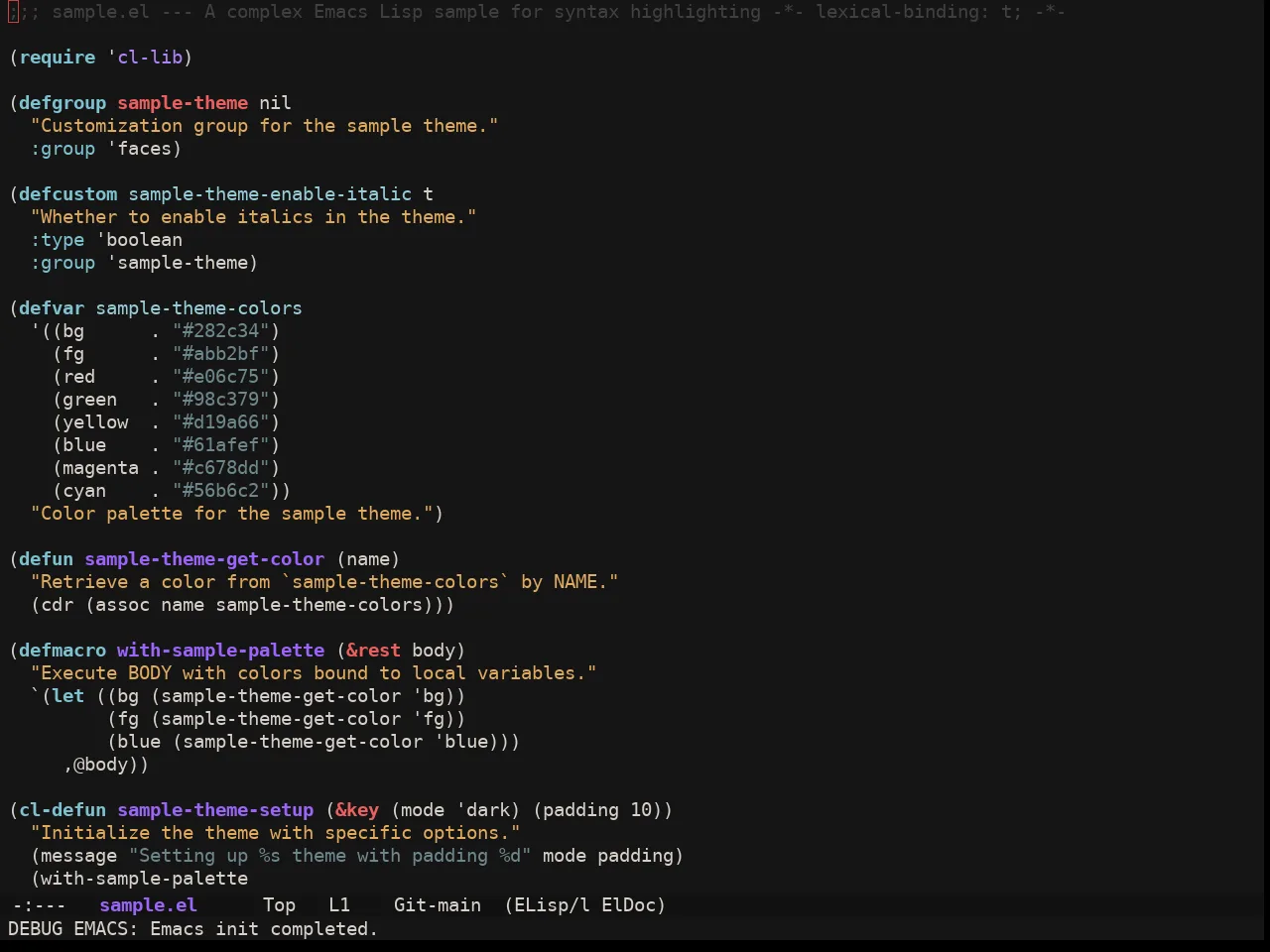Click the defcustom keyword
Image resolution: width=1270 pixels, height=952 pixels.
(68, 194)
